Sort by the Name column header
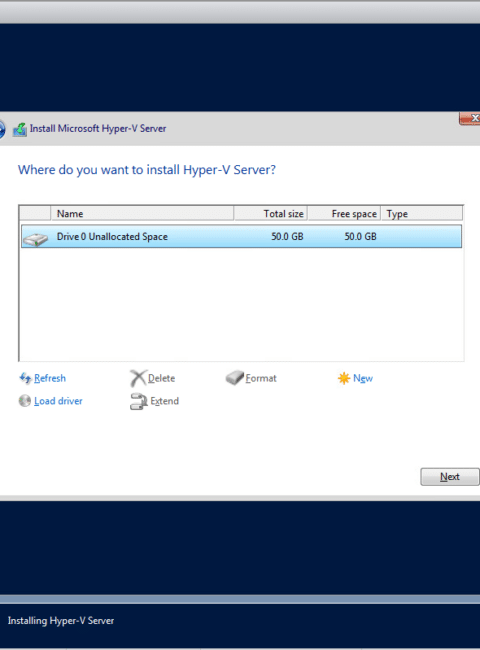Viewport: 480px width, 650px height. [142, 213]
